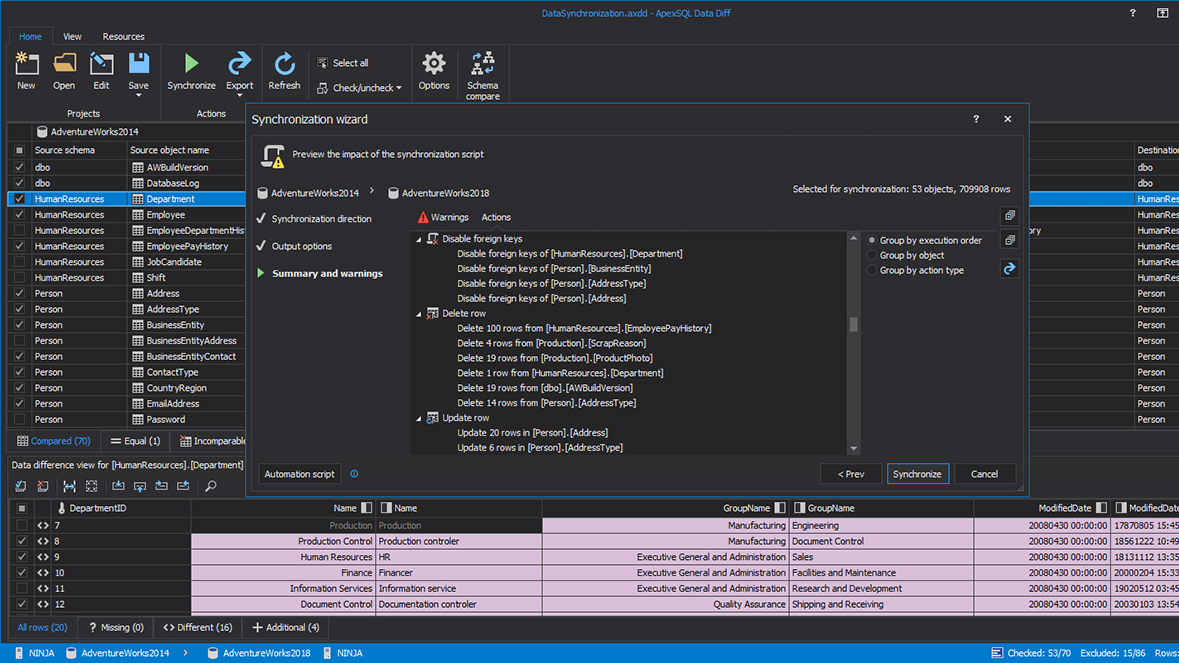The height and width of the screenshot is (663, 1179).
Task: Switch to the Home ribbon tab
Action: (30, 36)
